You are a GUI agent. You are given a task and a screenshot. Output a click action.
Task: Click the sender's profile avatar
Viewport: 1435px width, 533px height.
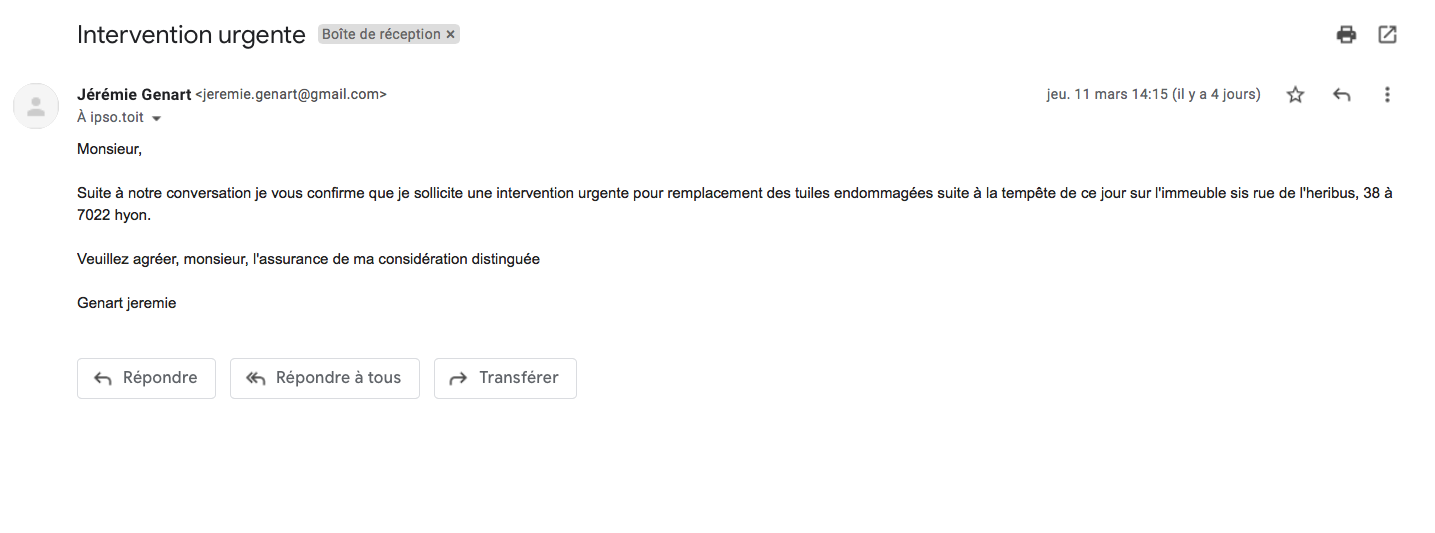pos(35,106)
